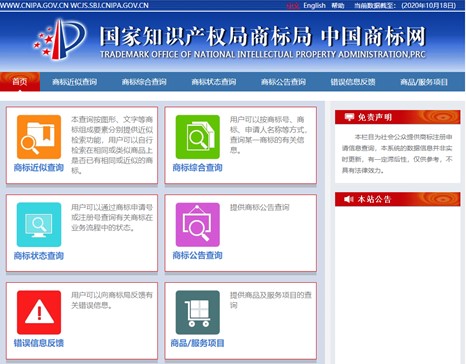466x364 pixels.
Task: Open the shopping cart 商品/服务项目 icon
Action: [198, 312]
